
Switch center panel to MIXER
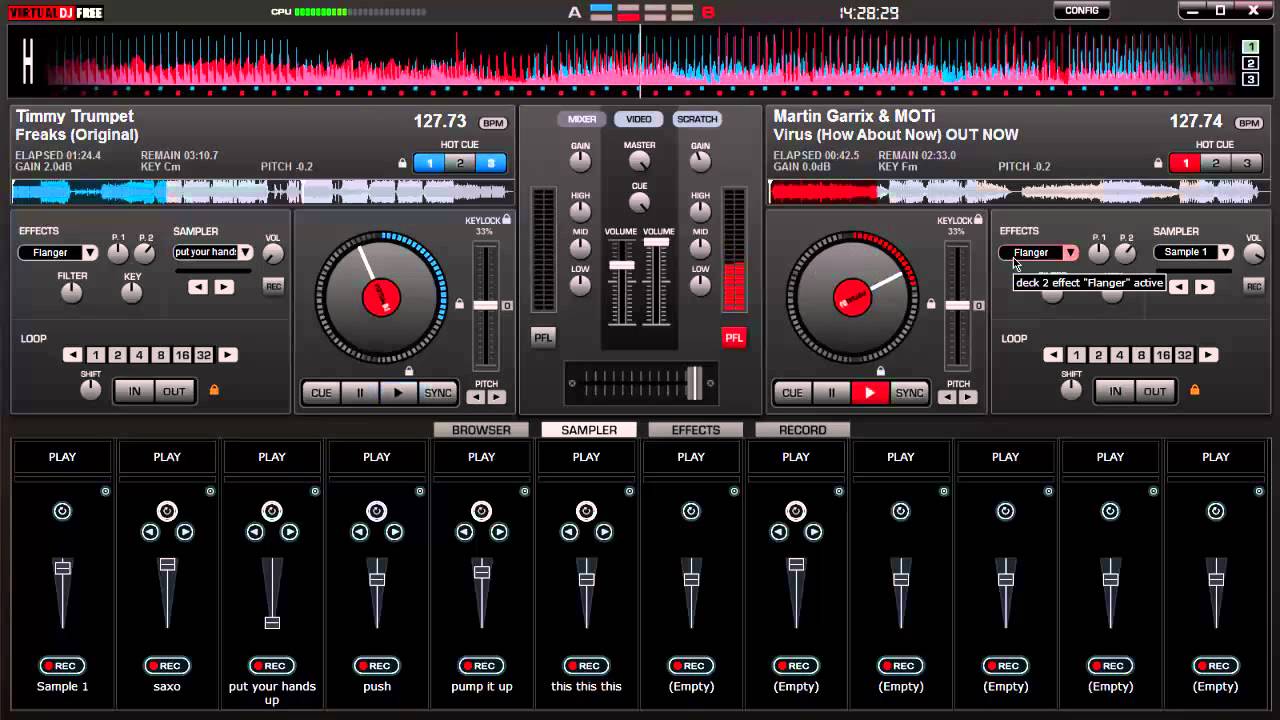582,119
